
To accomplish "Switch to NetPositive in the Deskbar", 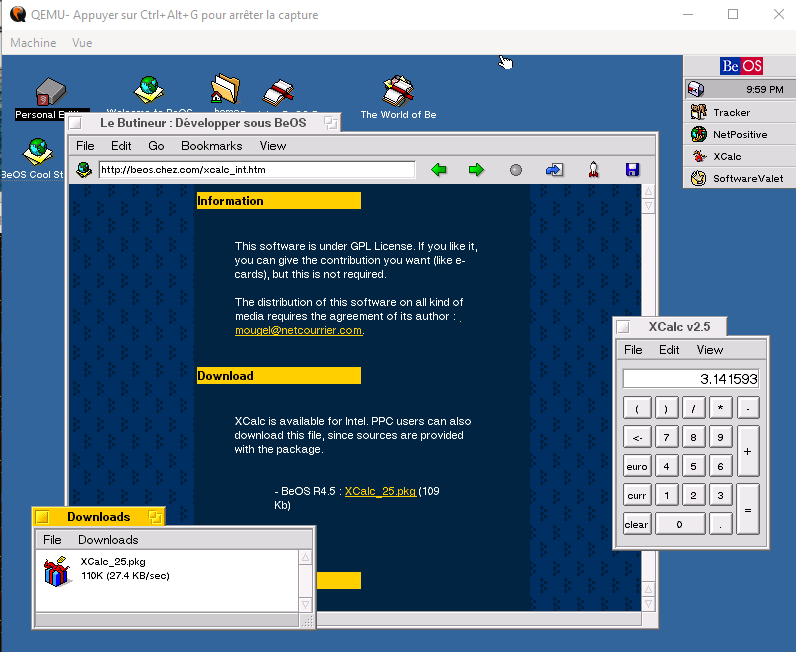I will coord(740,135).
